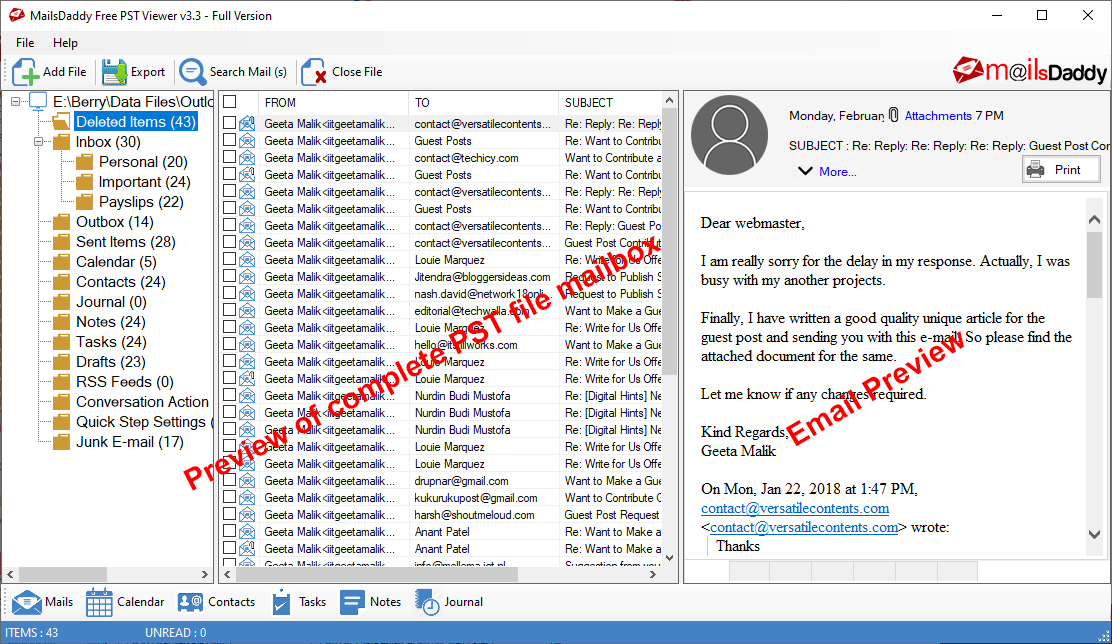Open the Help menu
1112x644 pixels.
(65, 43)
